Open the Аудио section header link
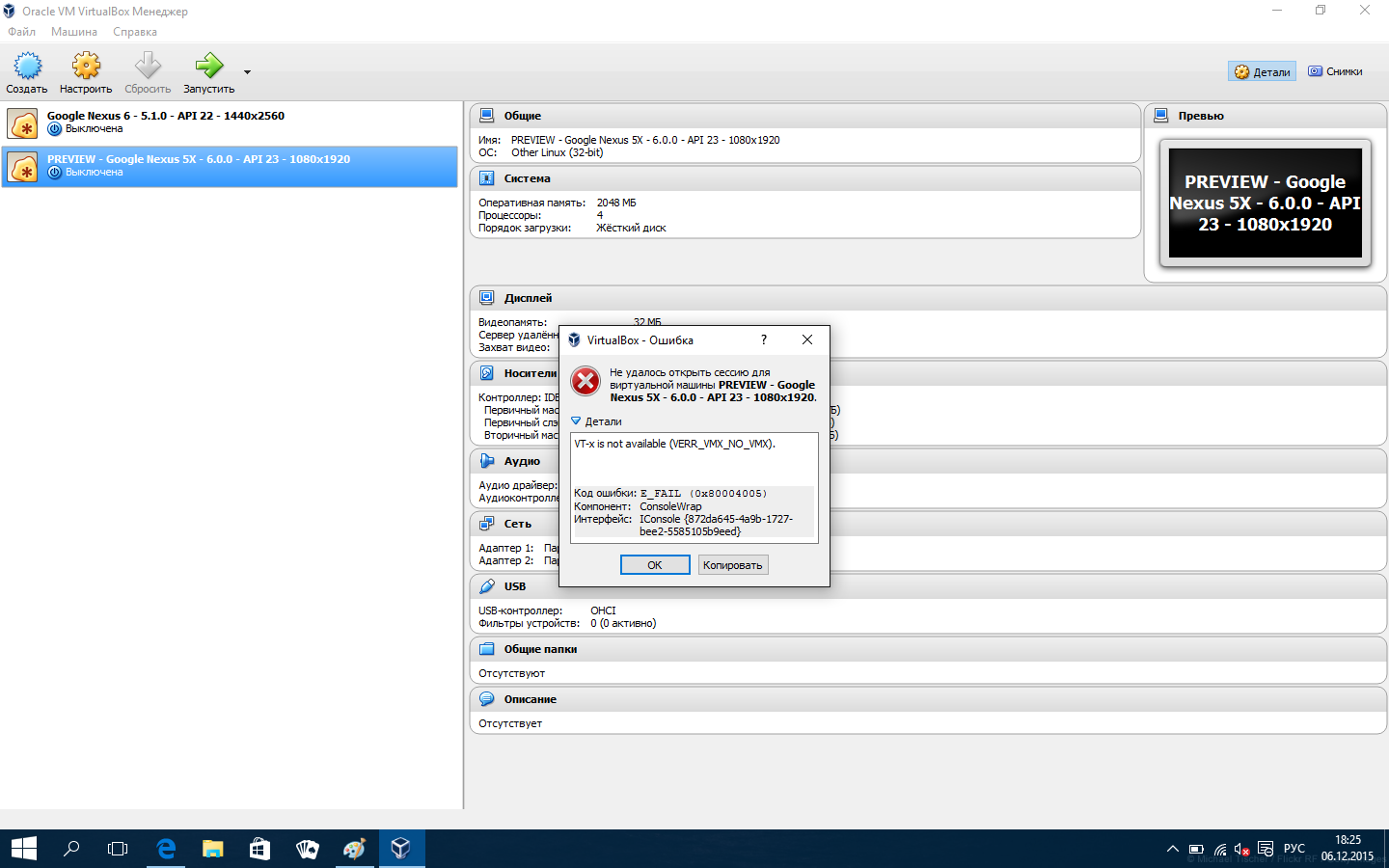This screenshot has width=1389, height=868. [x=522, y=461]
